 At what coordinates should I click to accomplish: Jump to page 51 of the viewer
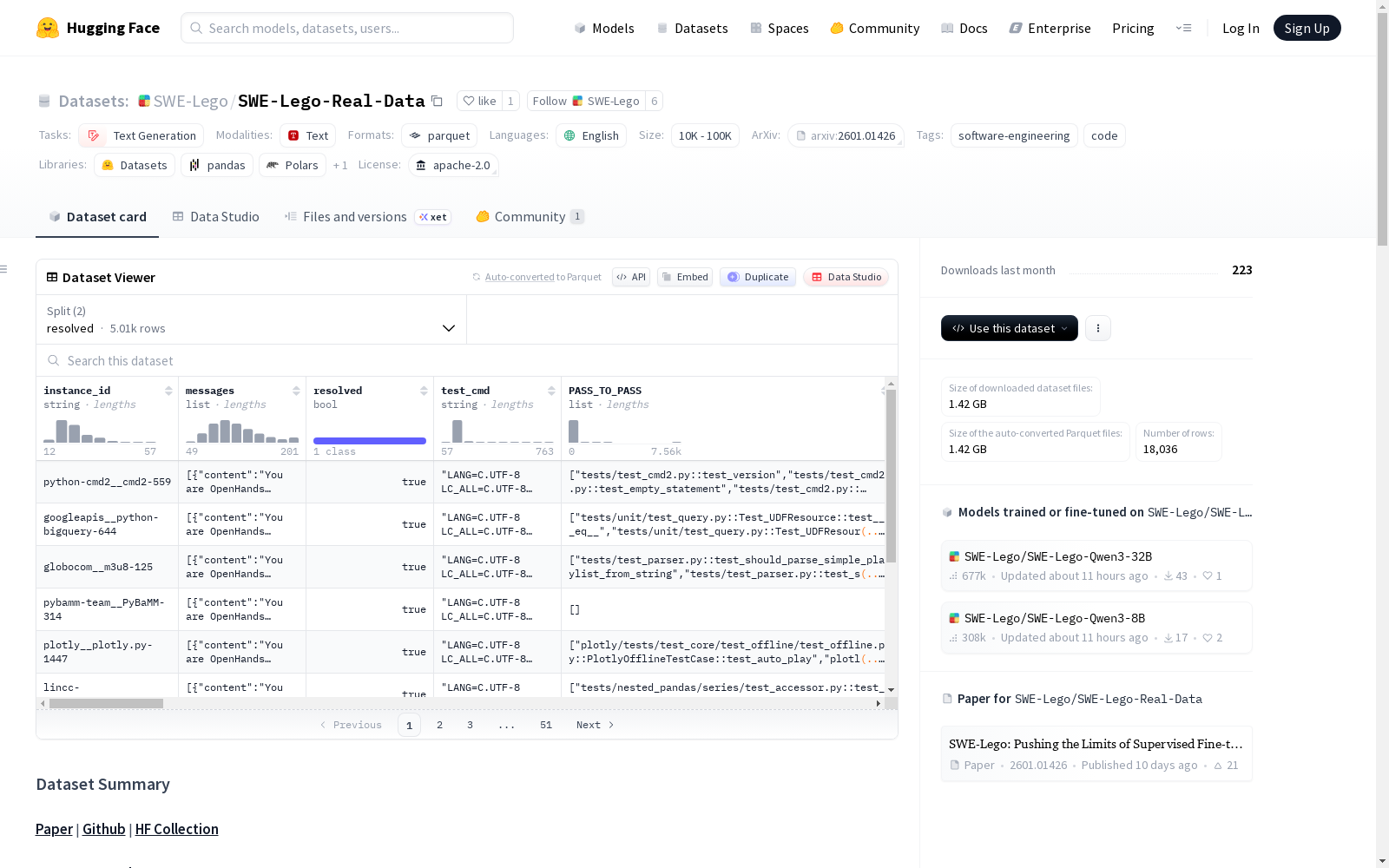(x=546, y=725)
